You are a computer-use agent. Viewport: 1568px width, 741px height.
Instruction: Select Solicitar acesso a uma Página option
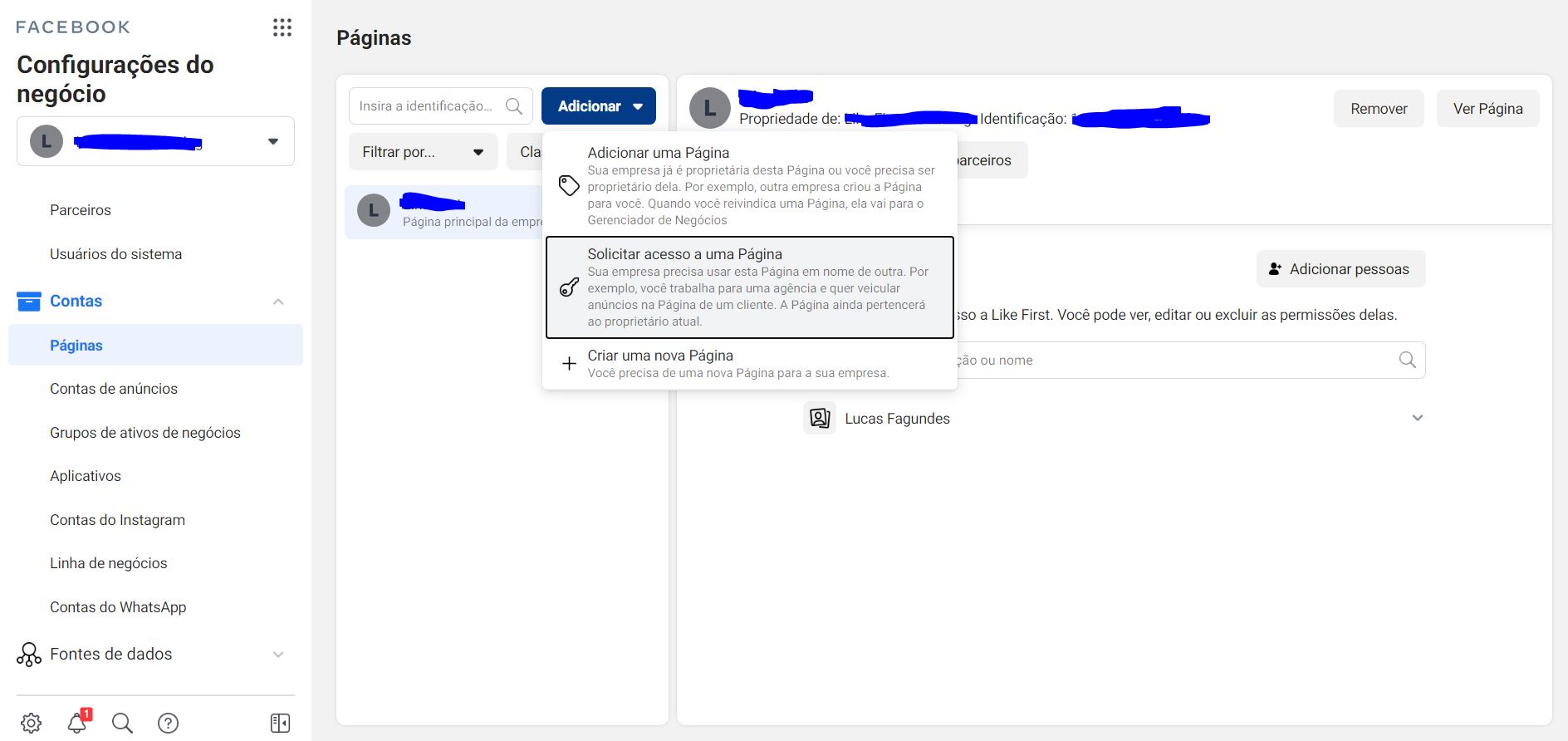(x=750, y=287)
